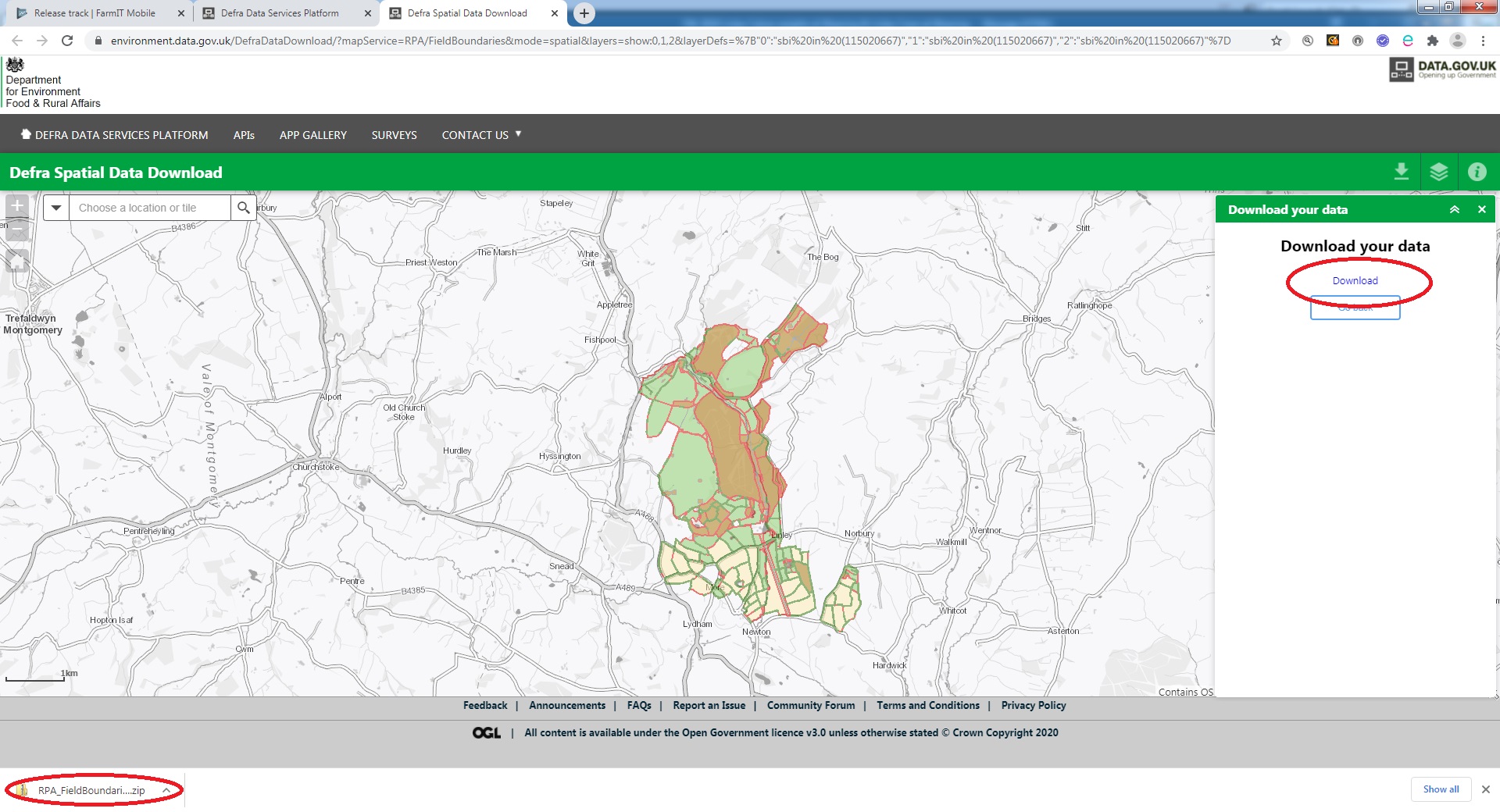The height and width of the screenshot is (812, 1500).
Task: Open Chrome's three-dot menu
Action: [1483, 41]
